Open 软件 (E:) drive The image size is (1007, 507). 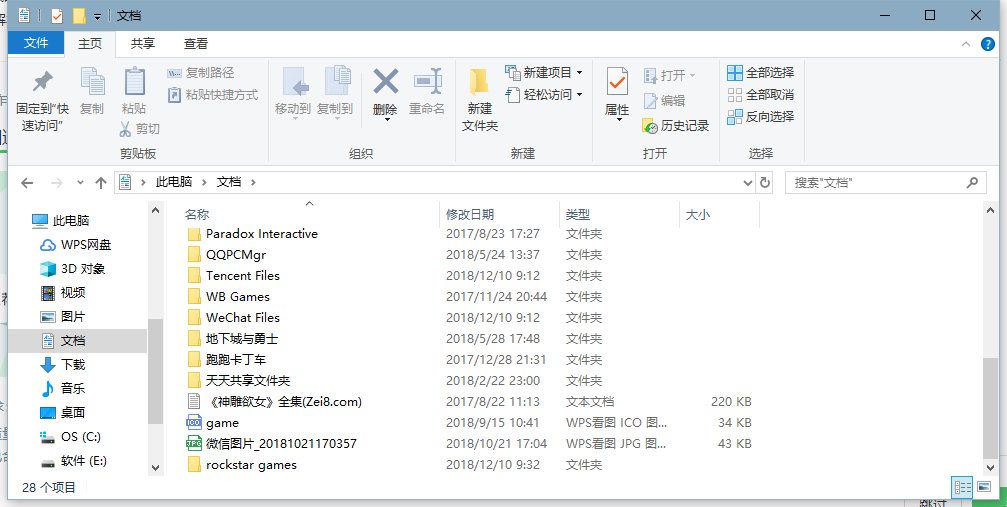point(83,461)
